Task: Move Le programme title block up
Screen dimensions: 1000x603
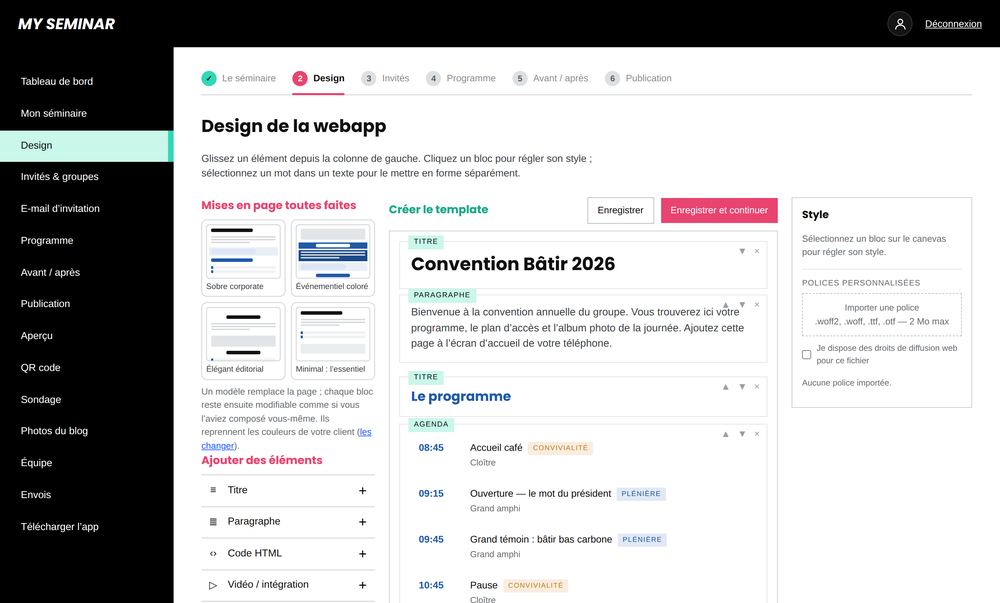Action: pyautogui.click(x=726, y=387)
